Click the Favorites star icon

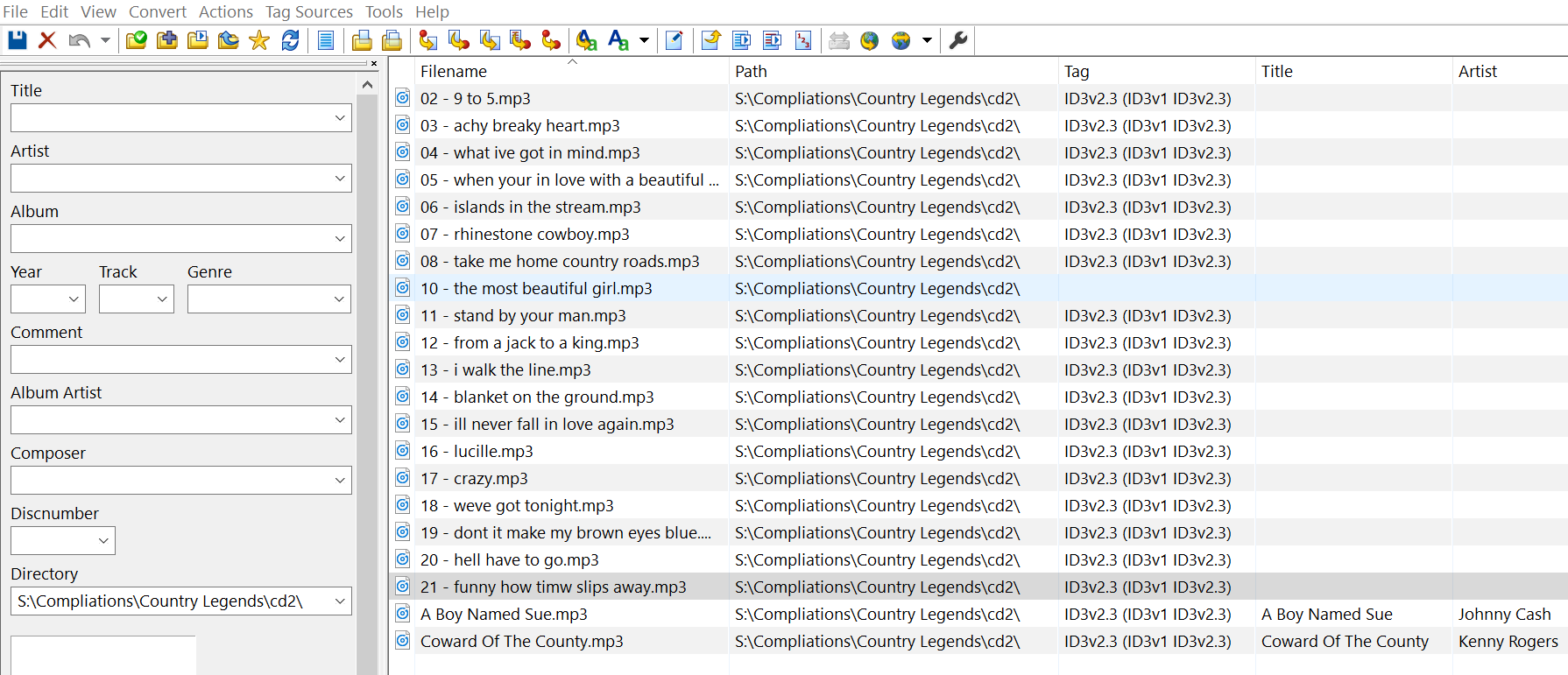[259, 40]
